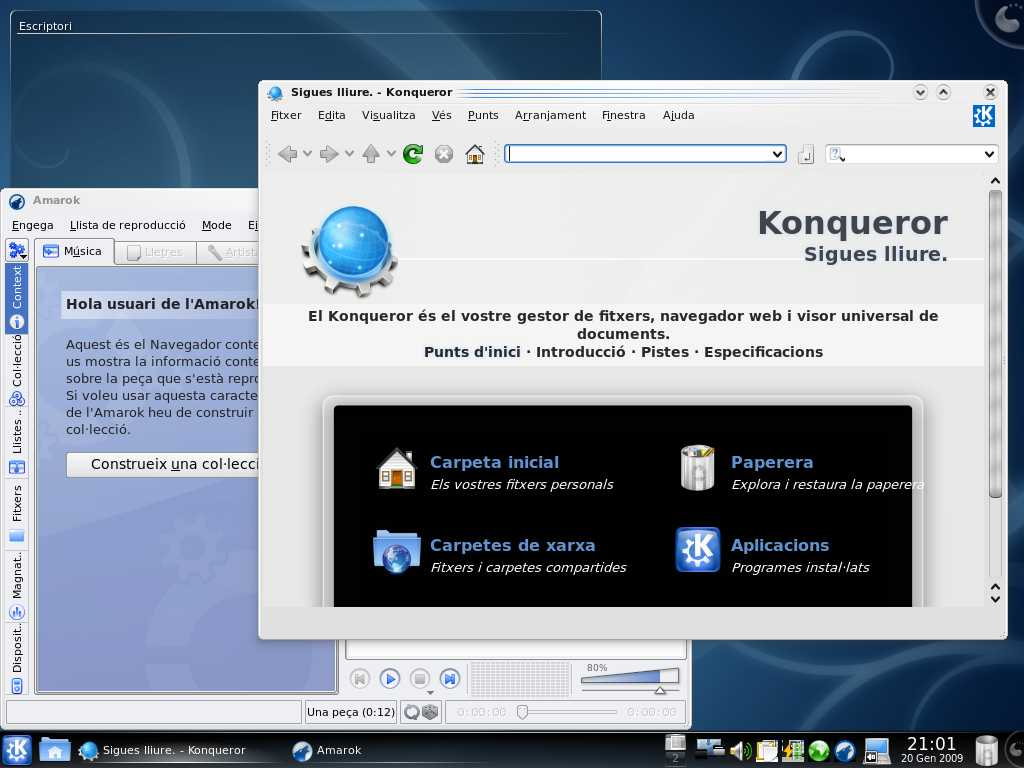
Task: Click Punts d'inici link
Action: point(472,352)
